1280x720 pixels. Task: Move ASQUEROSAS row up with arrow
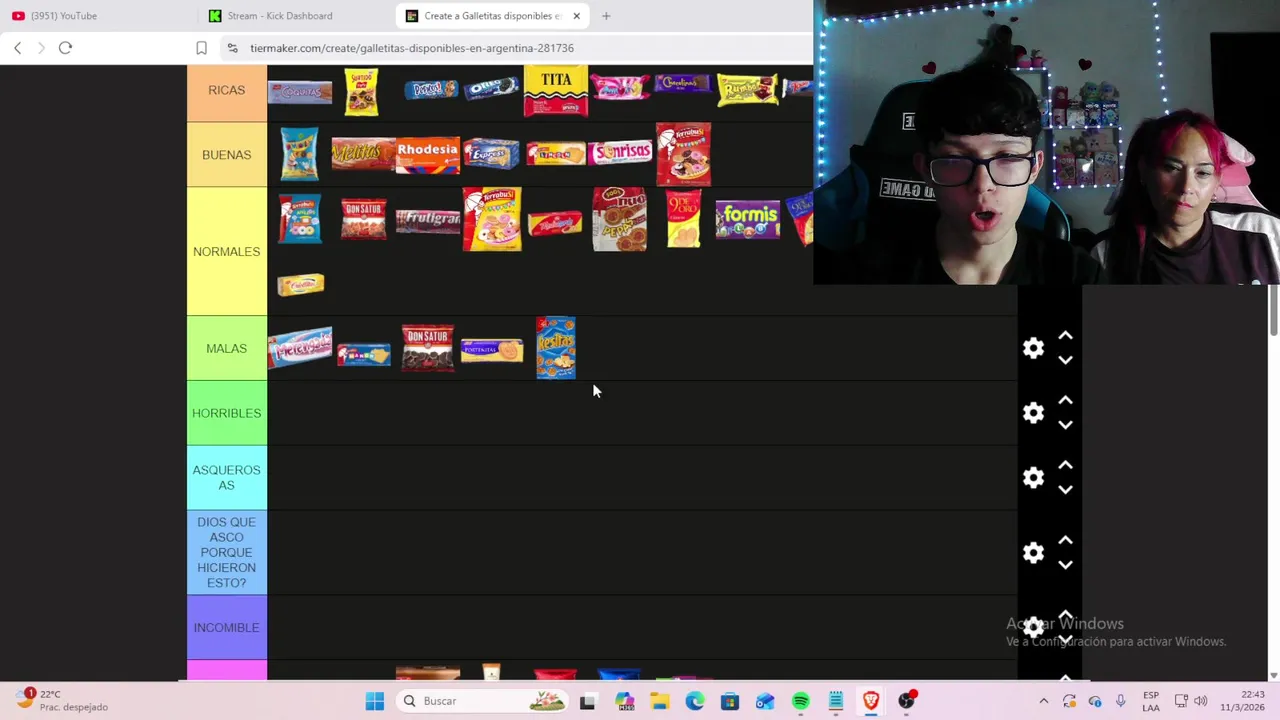(x=1066, y=466)
